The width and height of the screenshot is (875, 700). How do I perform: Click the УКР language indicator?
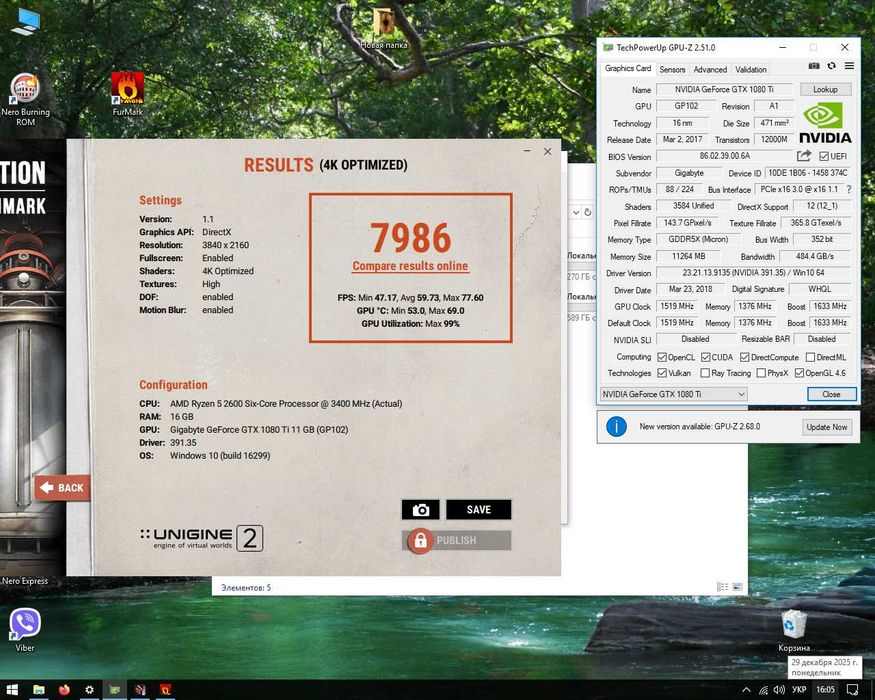pyautogui.click(x=799, y=690)
